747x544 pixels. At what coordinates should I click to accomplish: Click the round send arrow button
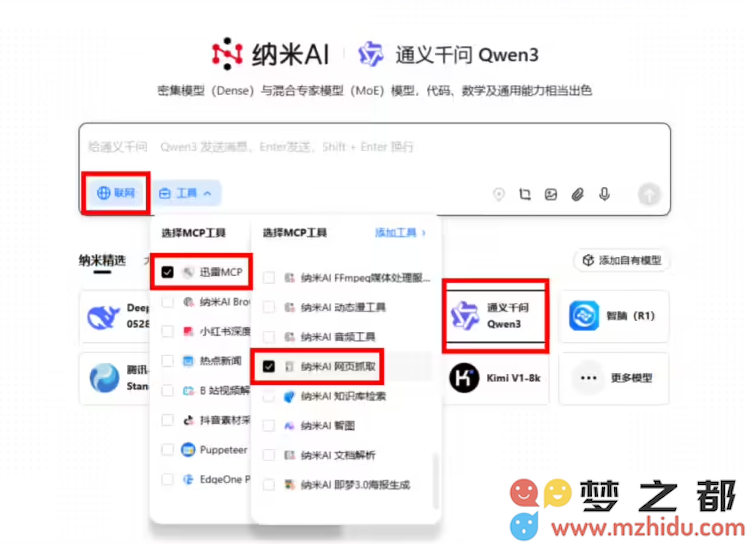tap(649, 194)
